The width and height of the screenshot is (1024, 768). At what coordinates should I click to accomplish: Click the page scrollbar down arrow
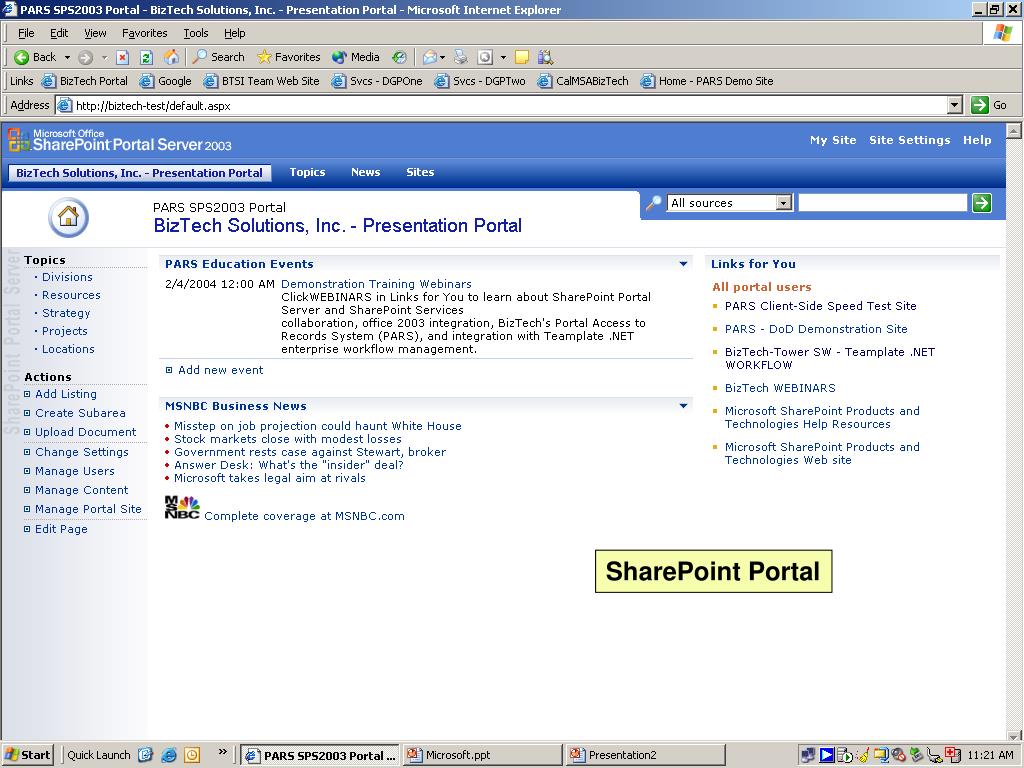[x=1014, y=735]
